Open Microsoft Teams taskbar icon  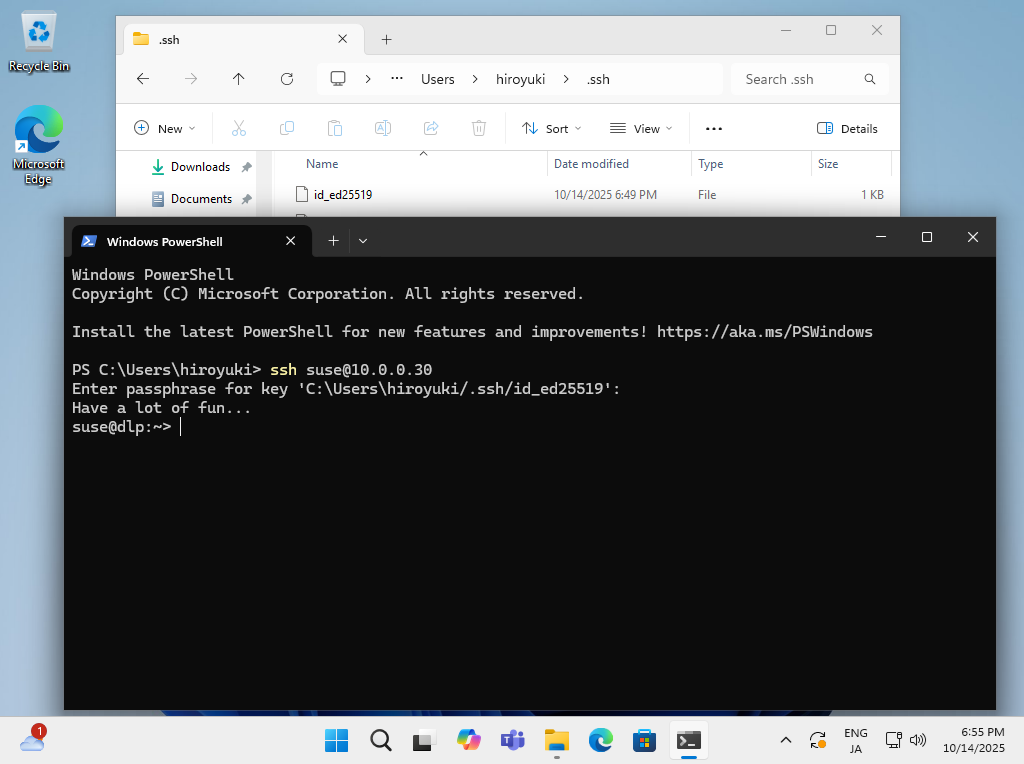tap(512, 740)
